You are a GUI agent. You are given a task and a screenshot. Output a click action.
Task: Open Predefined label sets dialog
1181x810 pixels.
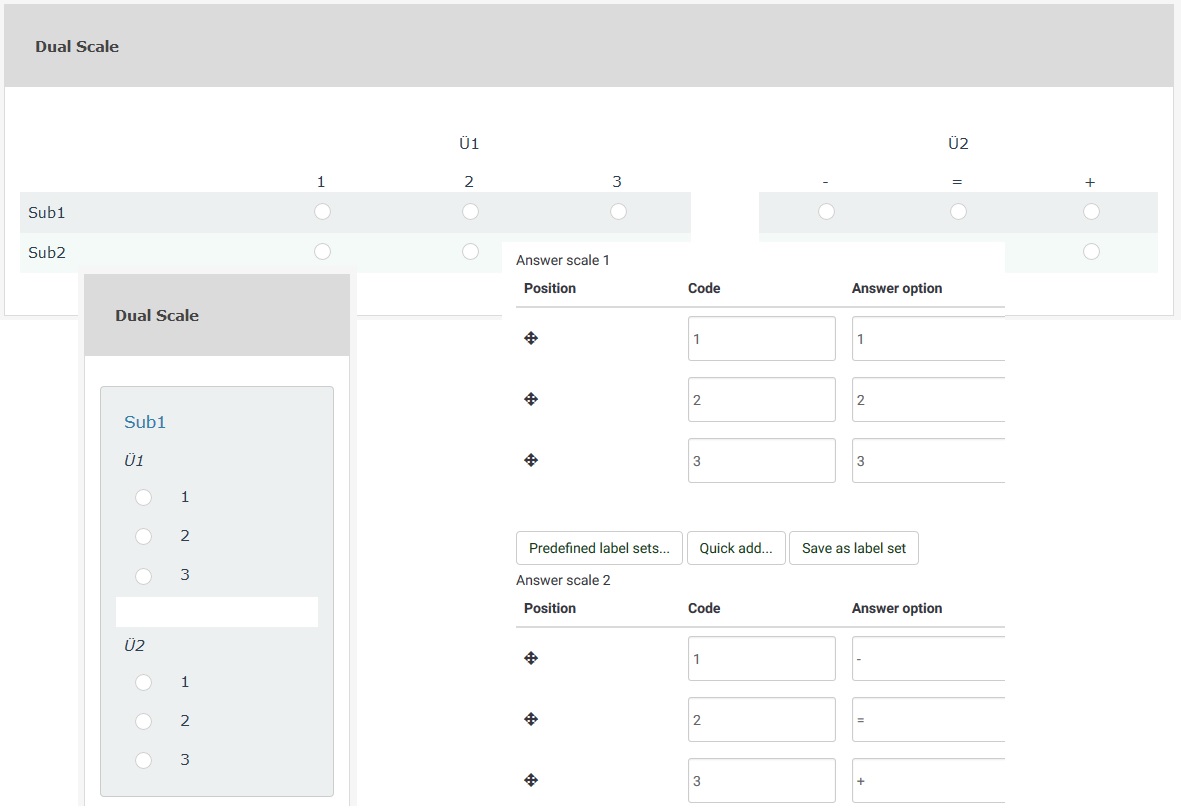(x=599, y=548)
